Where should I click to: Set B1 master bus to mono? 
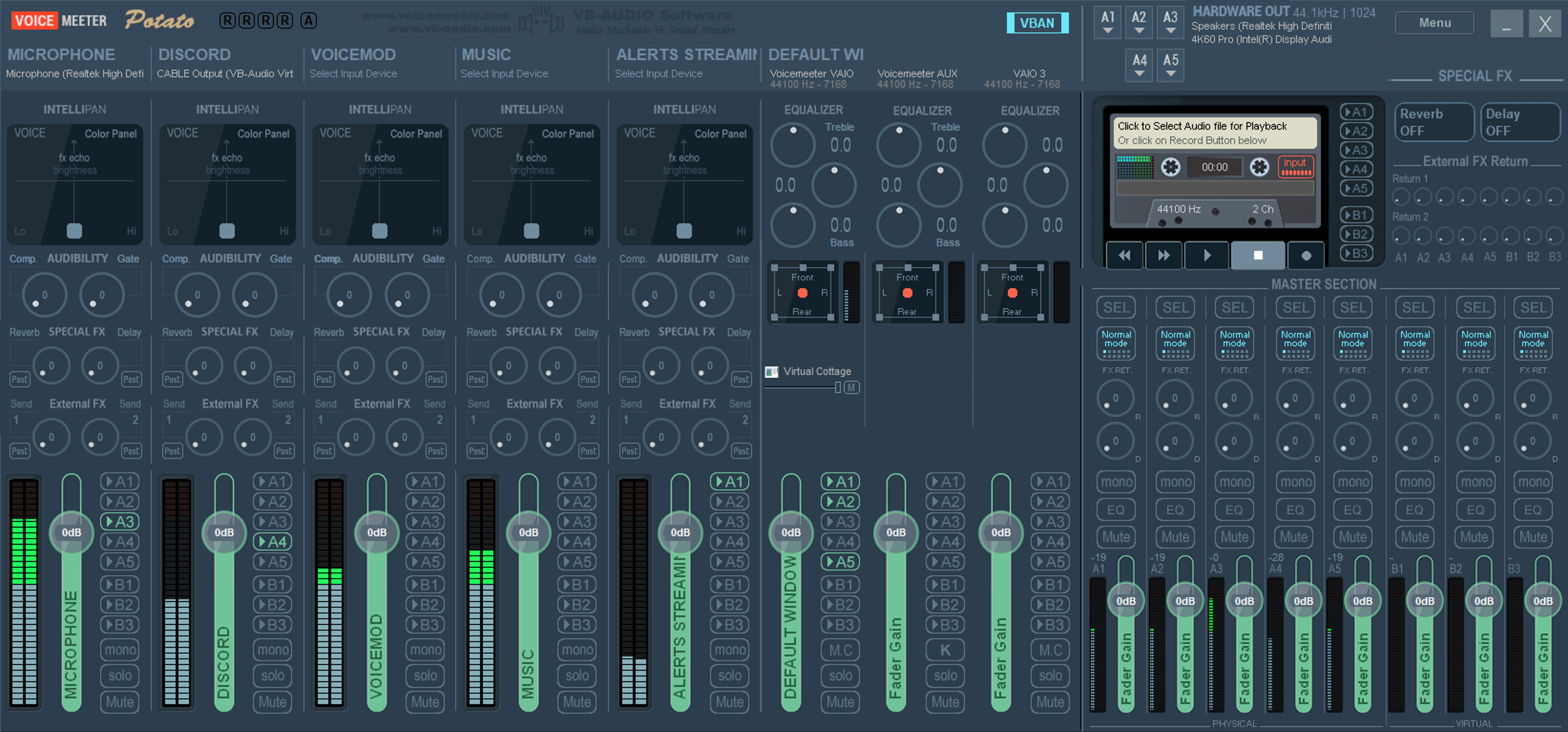(1415, 482)
